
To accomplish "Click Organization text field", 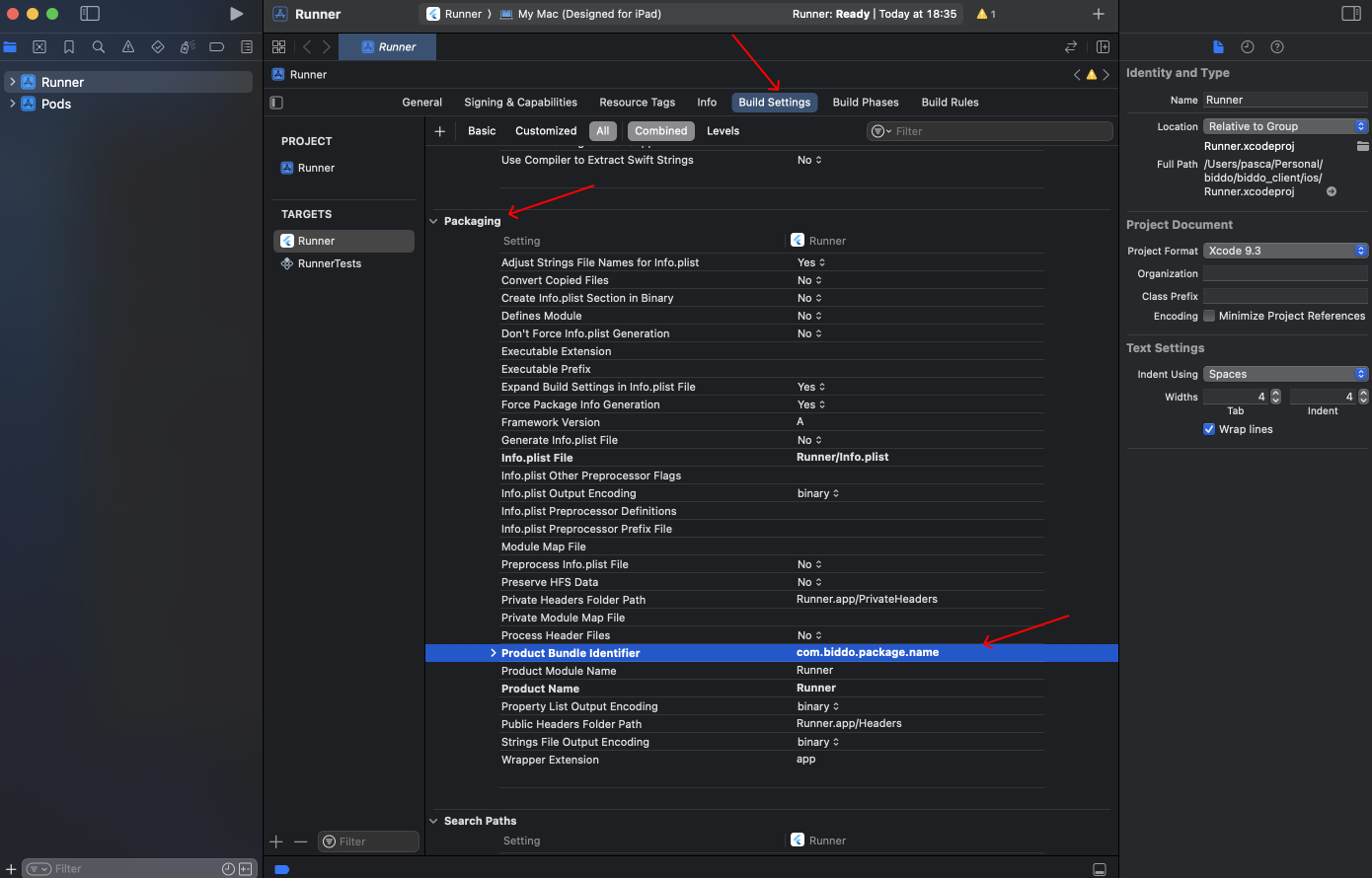I will tap(1285, 273).
